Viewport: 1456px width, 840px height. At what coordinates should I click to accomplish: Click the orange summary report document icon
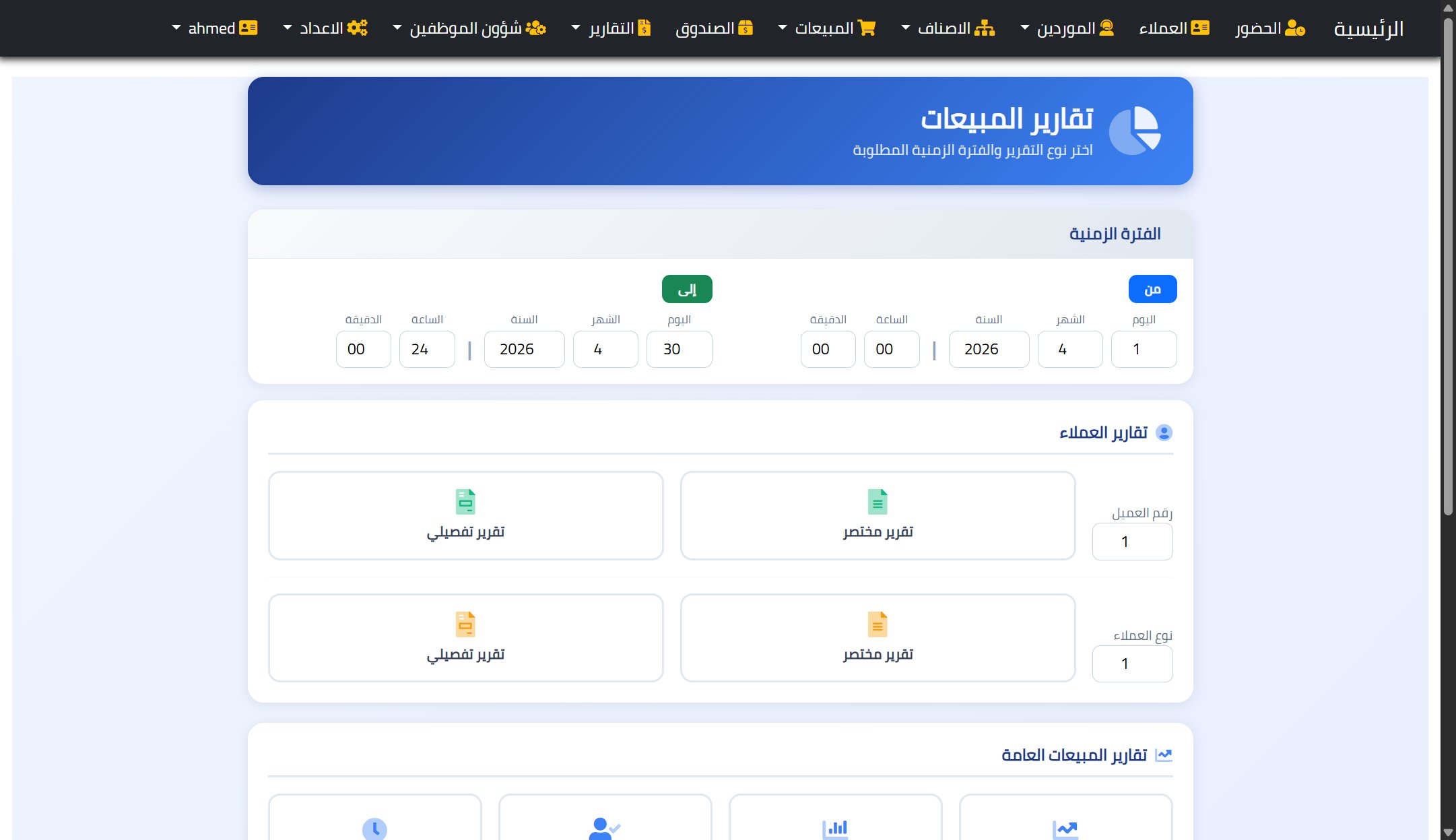click(x=878, y=624)
